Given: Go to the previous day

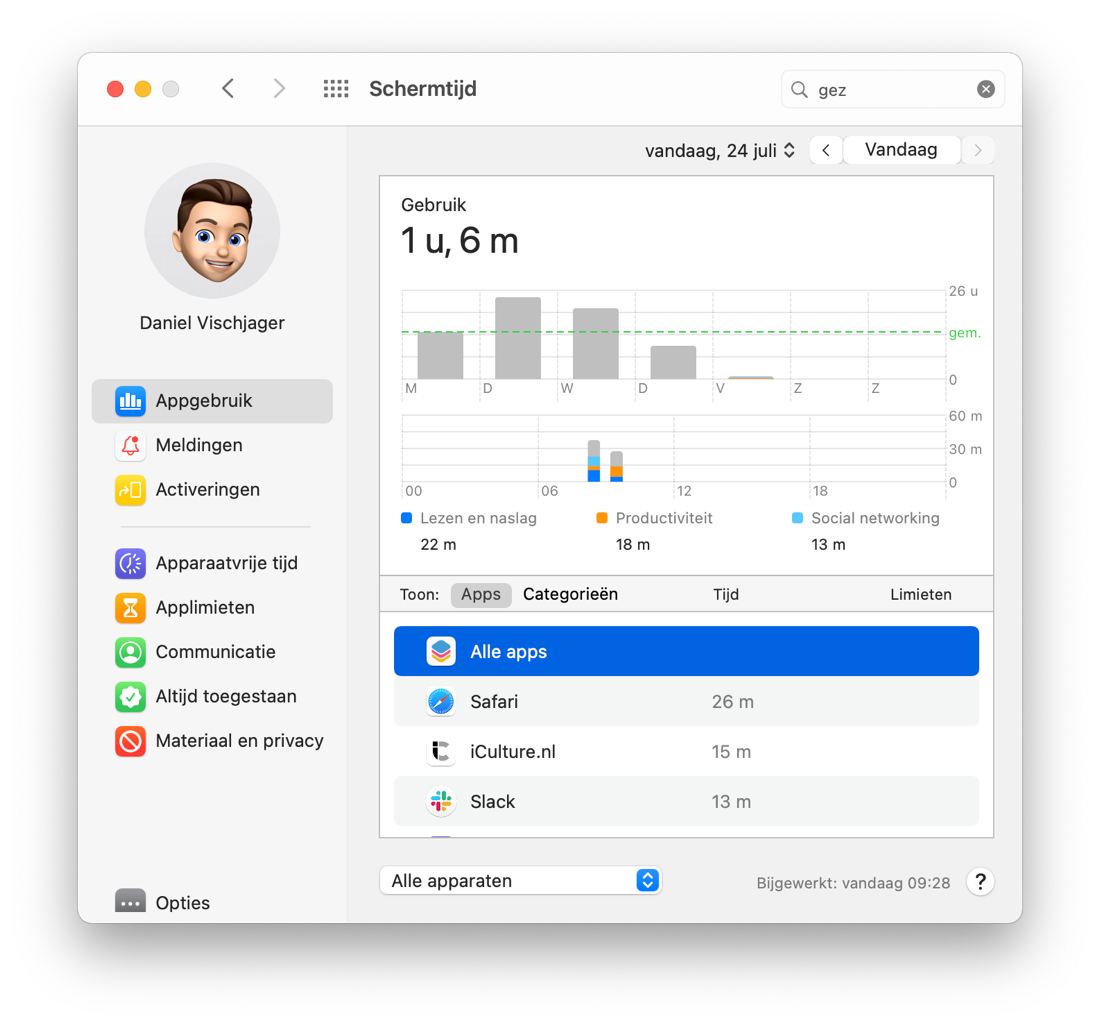Looking at the screenshot, I should 826,150.
